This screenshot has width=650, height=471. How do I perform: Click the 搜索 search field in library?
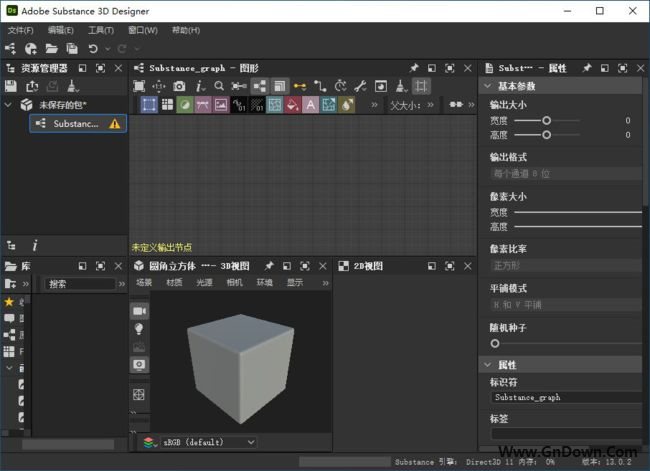click(80, 284)
